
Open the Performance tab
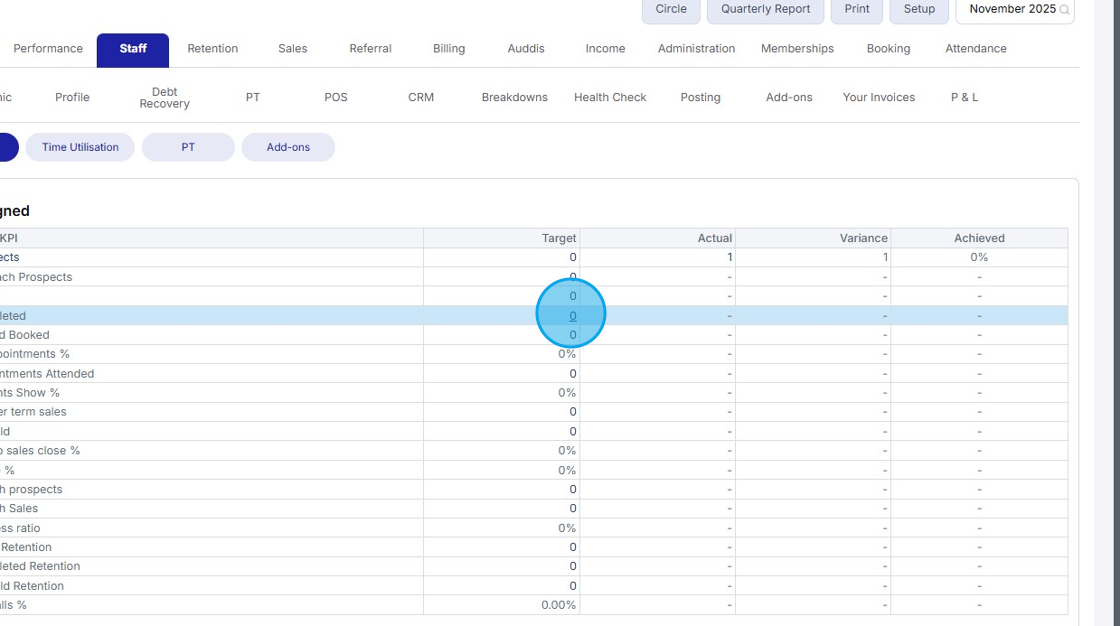[x=48, y=48]
